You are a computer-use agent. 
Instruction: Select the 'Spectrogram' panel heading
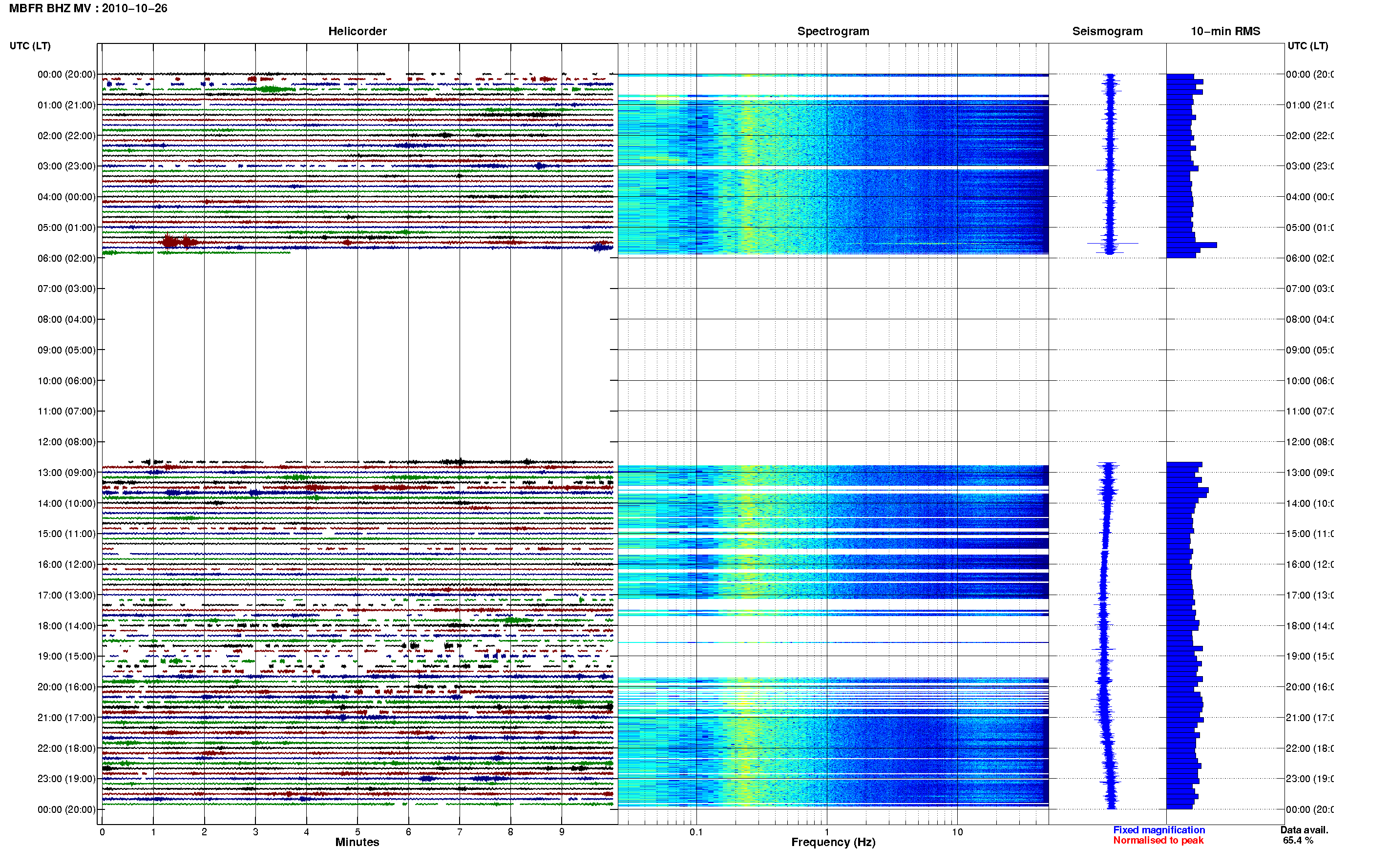pyautogui.click(x=833, y=32)
